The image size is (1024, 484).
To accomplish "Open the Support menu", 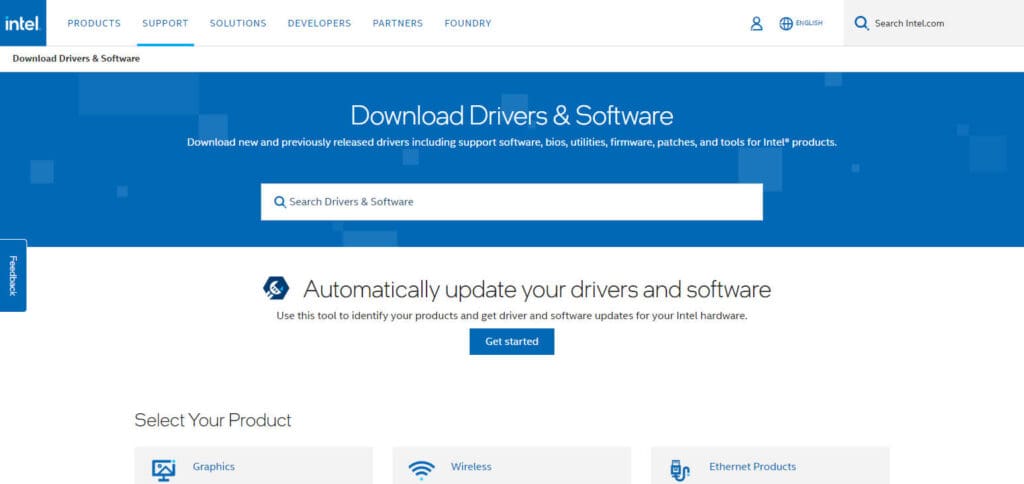I will (165, 24).
